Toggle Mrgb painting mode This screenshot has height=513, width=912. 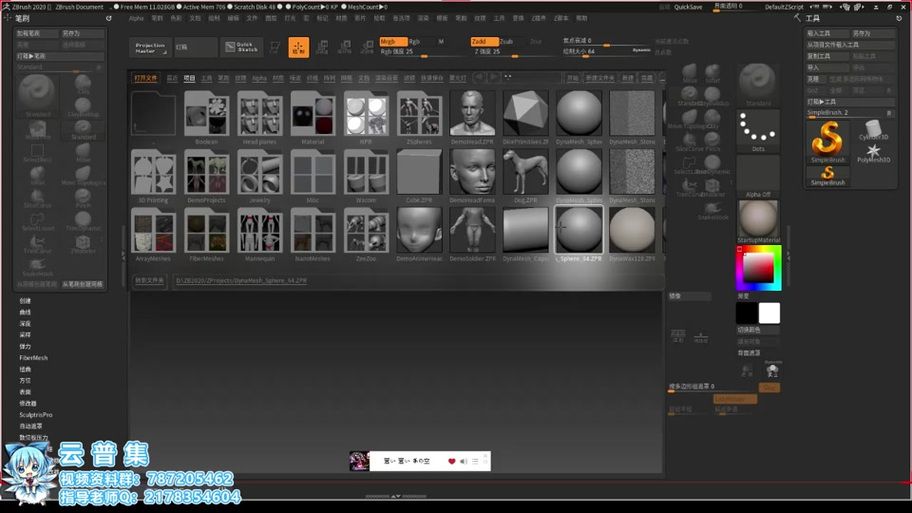coord(393,42)
